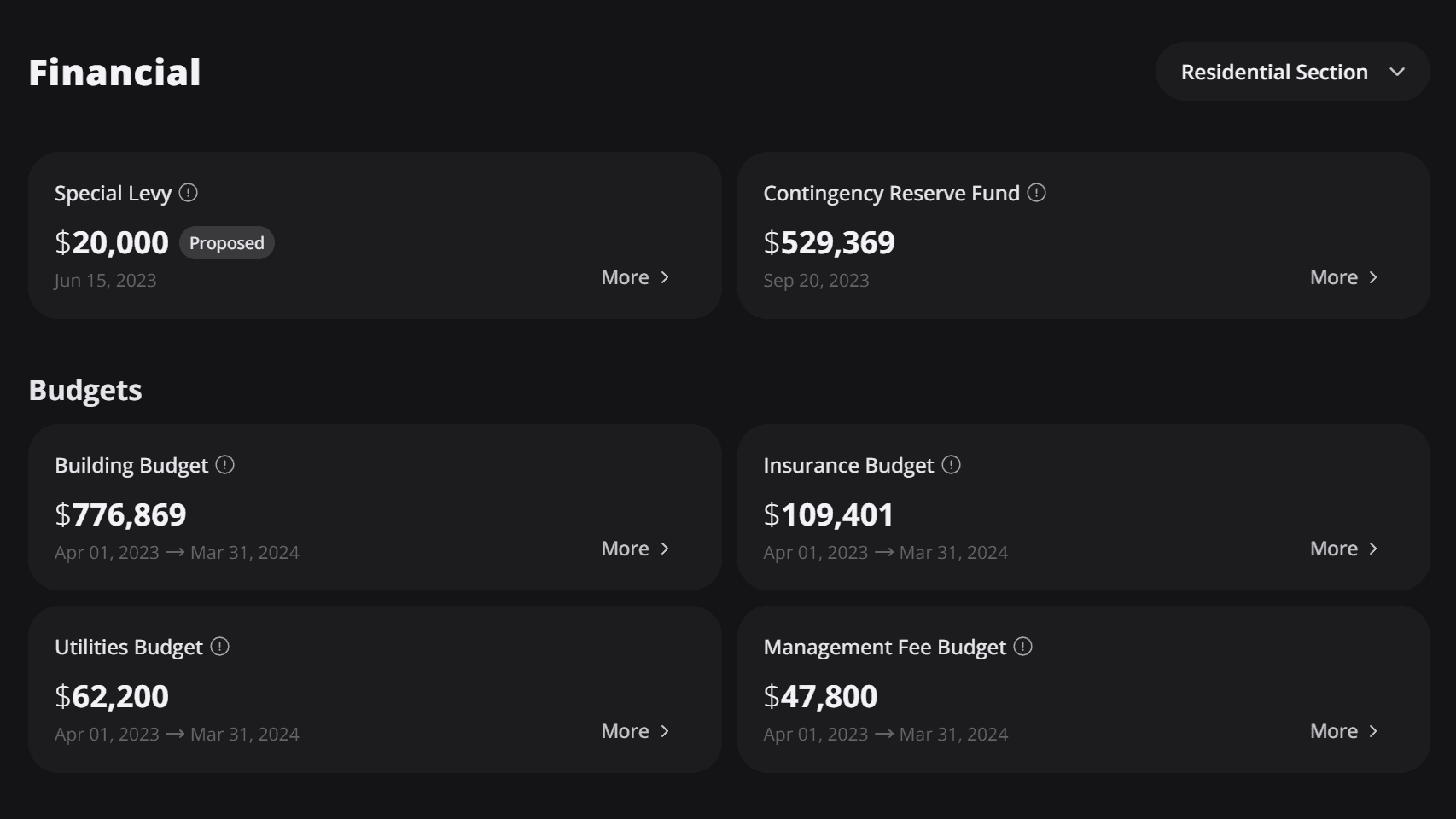
Task: Click the Residential Section dropdown chevron arrow
Action: (1397, 72)
